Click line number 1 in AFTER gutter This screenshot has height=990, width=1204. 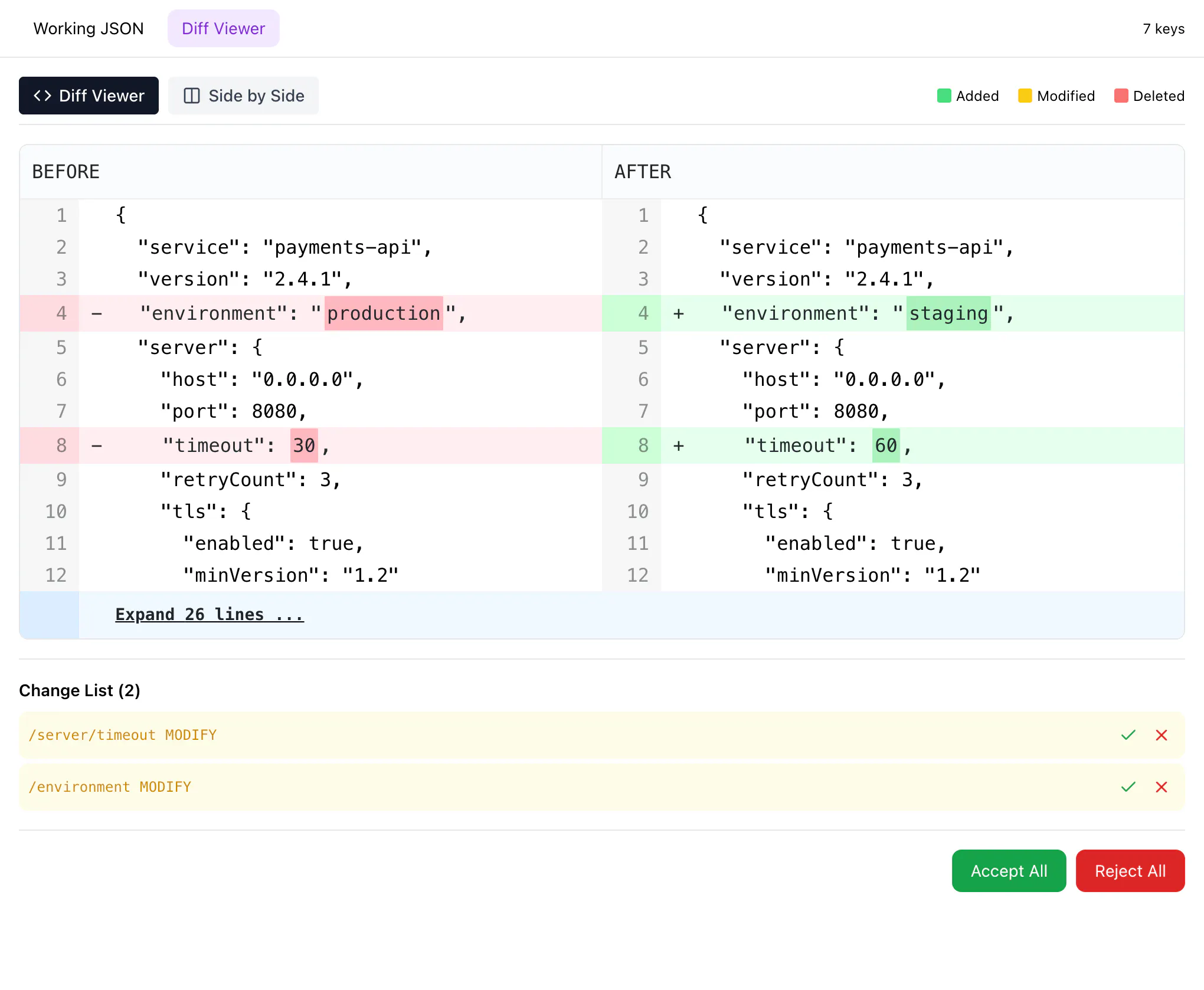click(x=643, y=215)
